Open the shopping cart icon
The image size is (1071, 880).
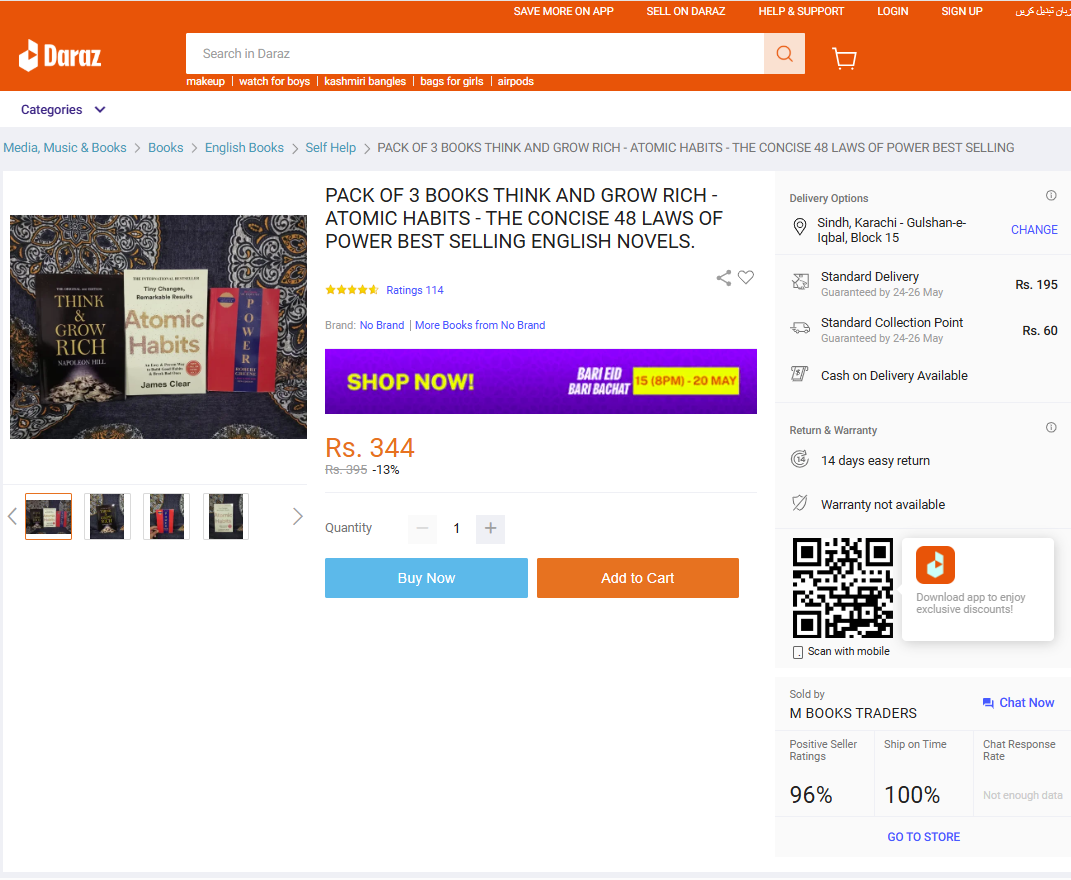(844, 58)
